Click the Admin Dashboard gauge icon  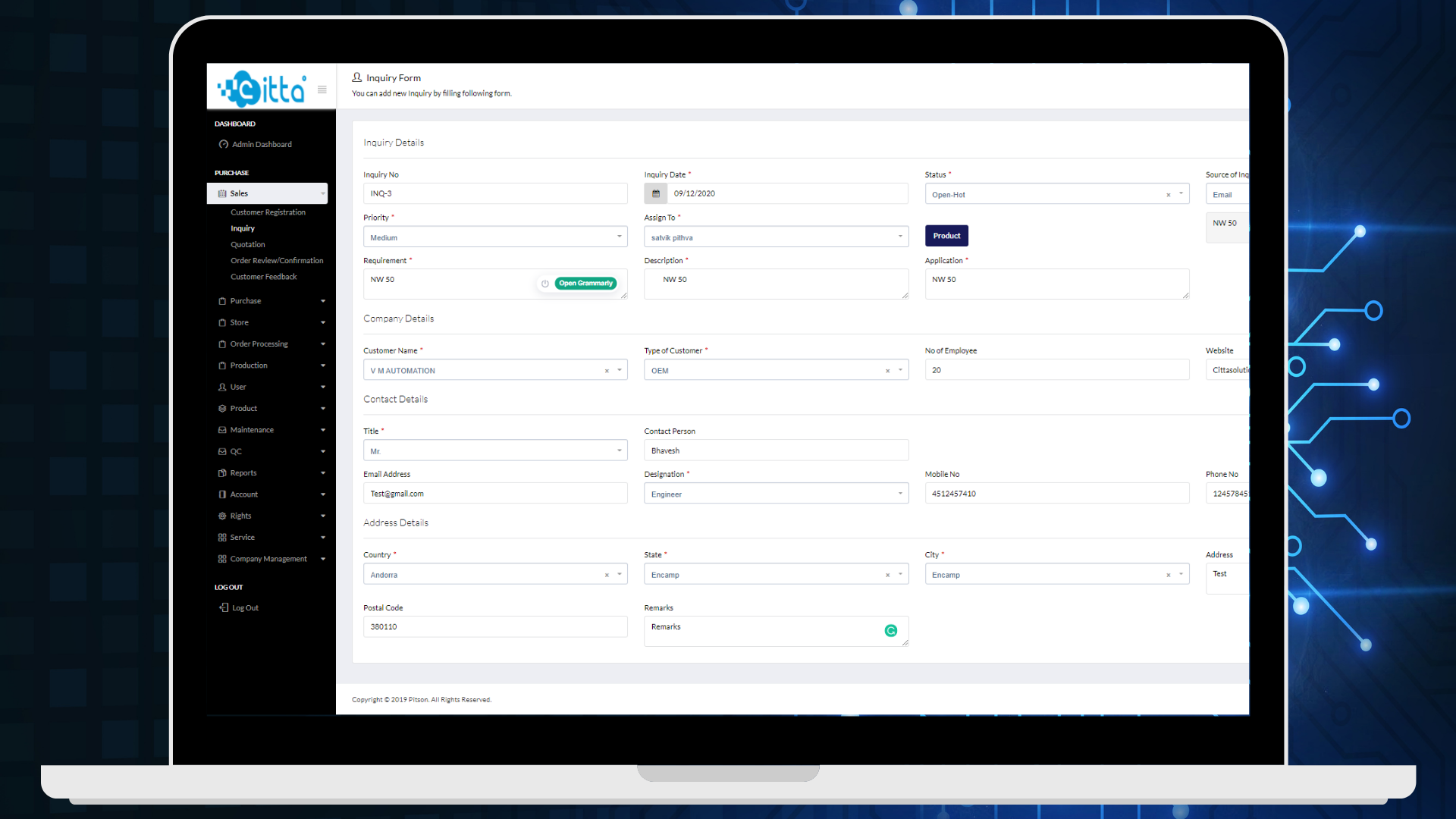(x=224, y=144)
